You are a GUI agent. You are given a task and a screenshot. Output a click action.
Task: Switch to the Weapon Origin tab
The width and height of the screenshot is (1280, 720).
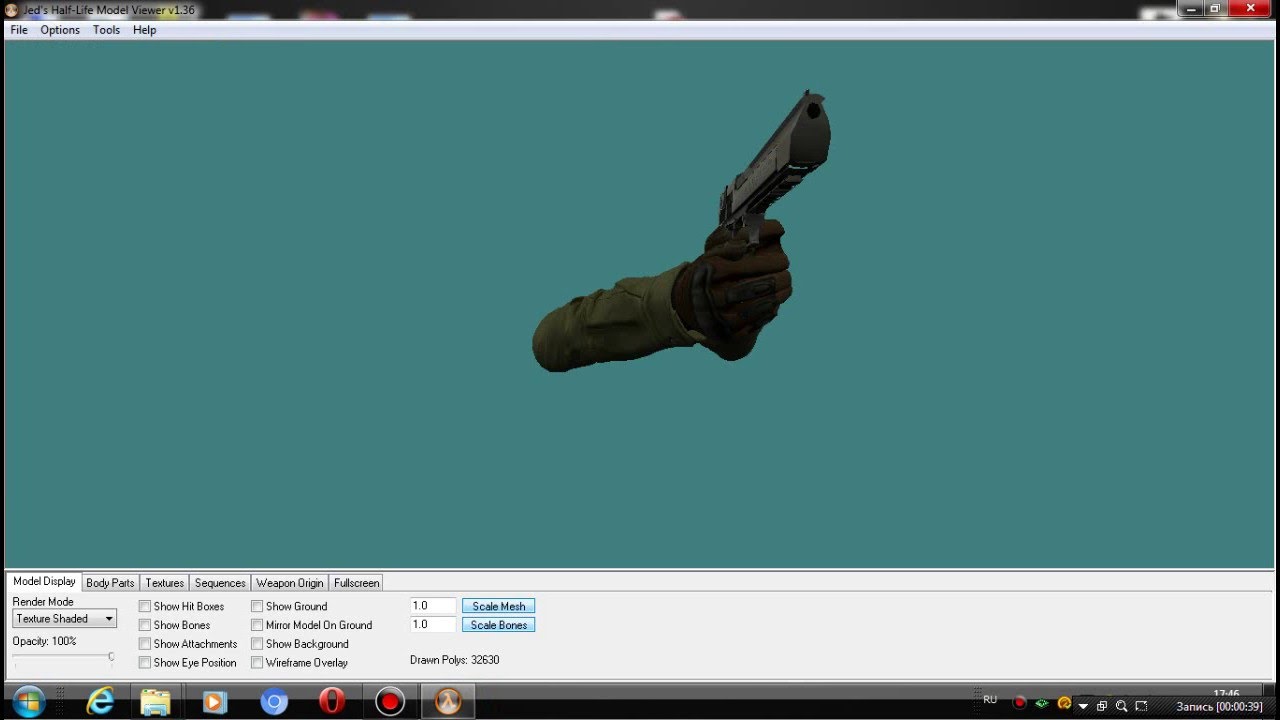click(x=290, y=583)
